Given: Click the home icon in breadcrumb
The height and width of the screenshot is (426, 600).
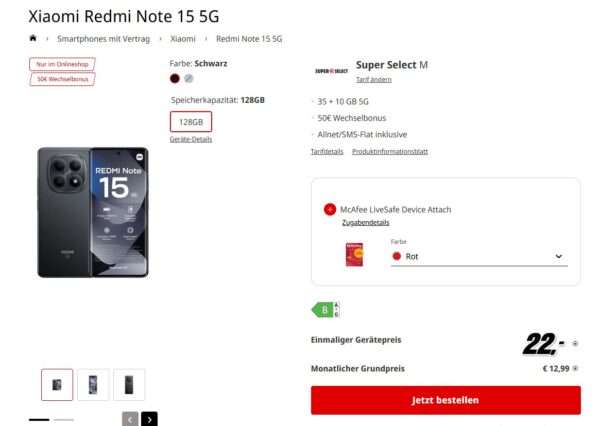Looking at the screenshot, I should pos(33,38).
